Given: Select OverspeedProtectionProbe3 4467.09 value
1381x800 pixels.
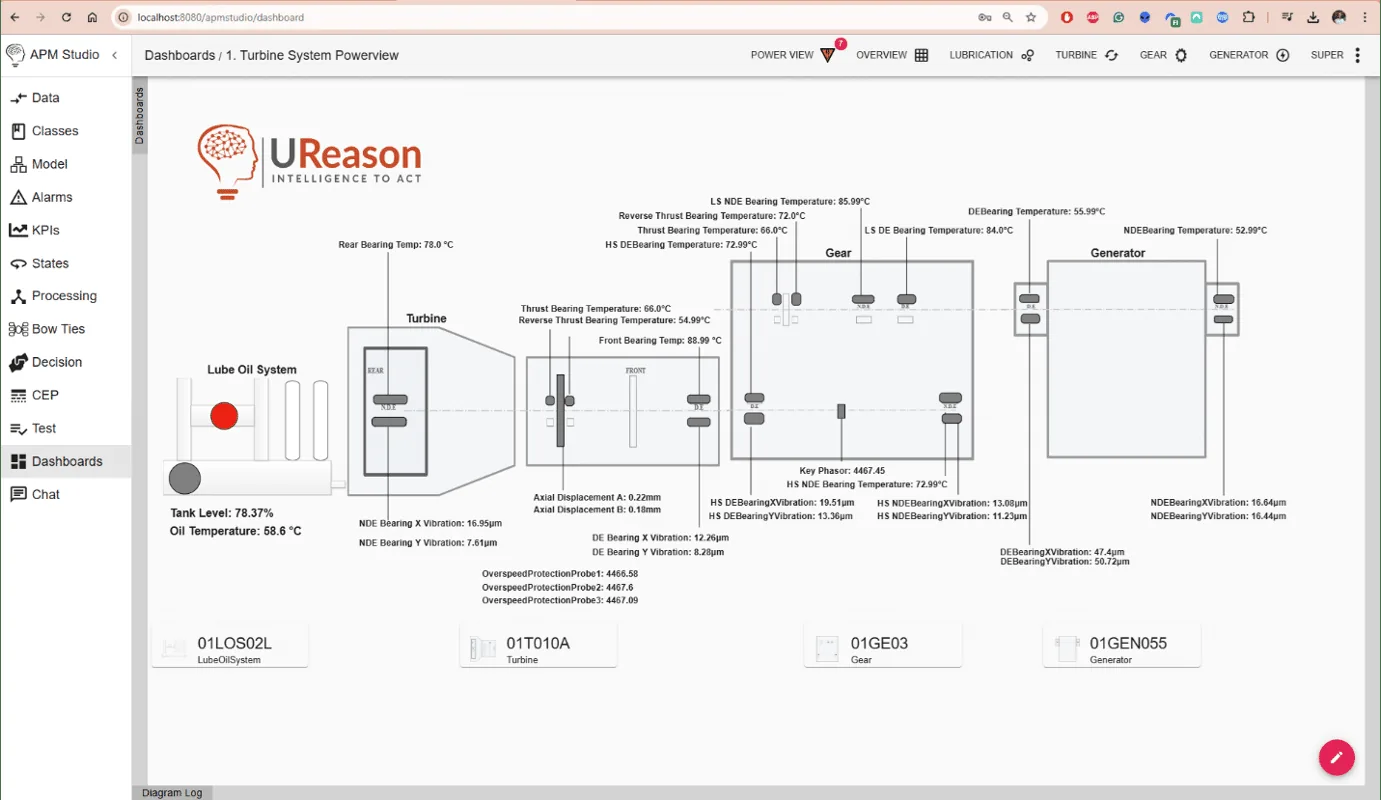Looking at the screenshot, I should click(x=560, y=601).
